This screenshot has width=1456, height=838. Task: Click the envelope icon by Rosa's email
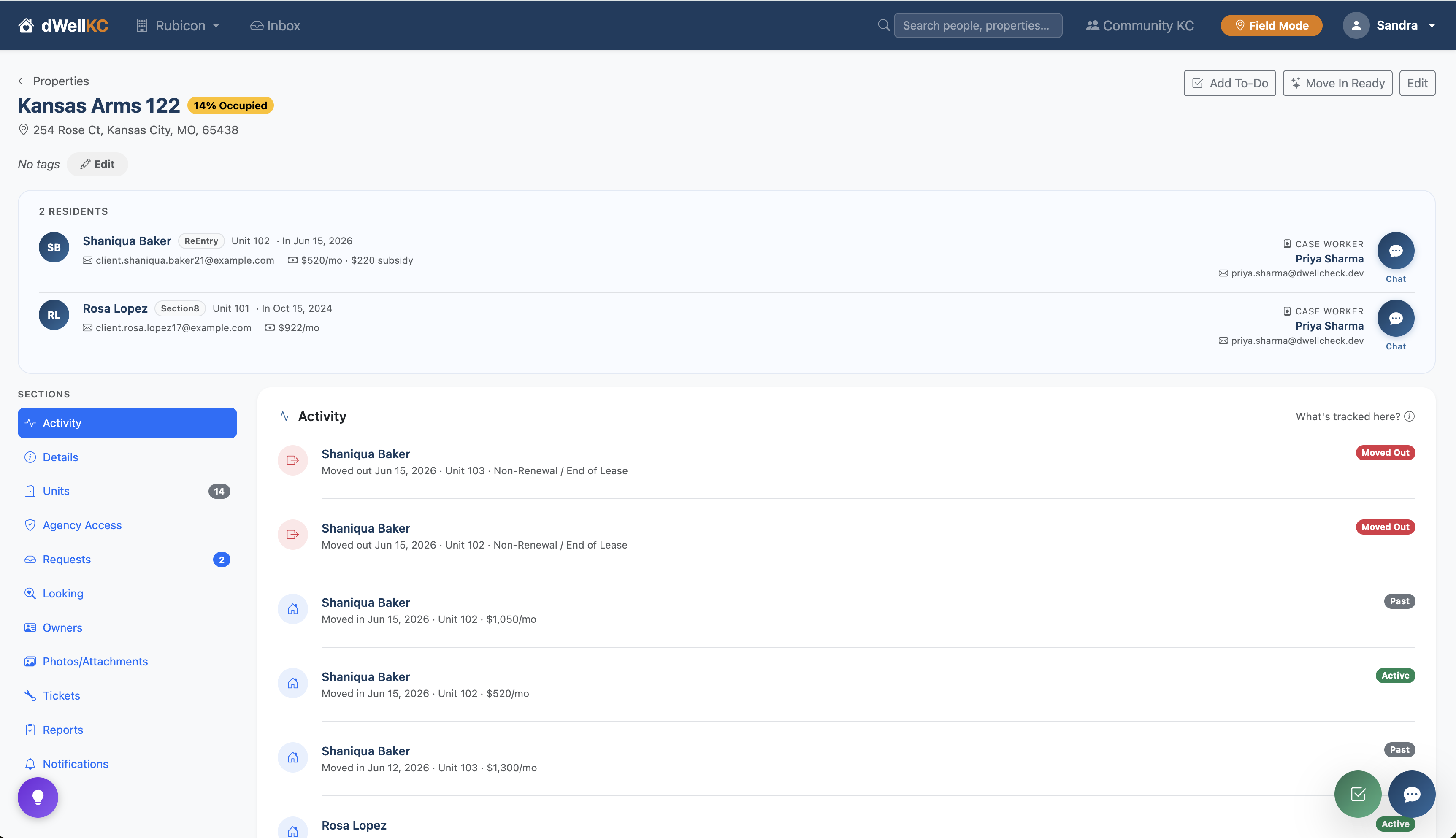point(87,327)
